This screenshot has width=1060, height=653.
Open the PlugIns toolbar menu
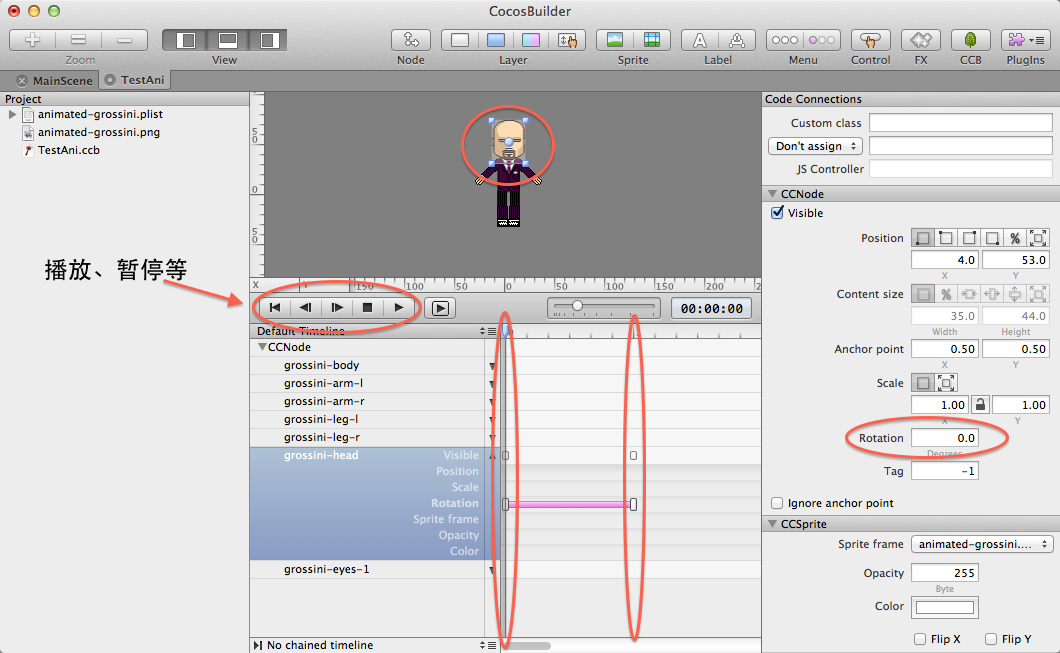tap(1026, 41)
